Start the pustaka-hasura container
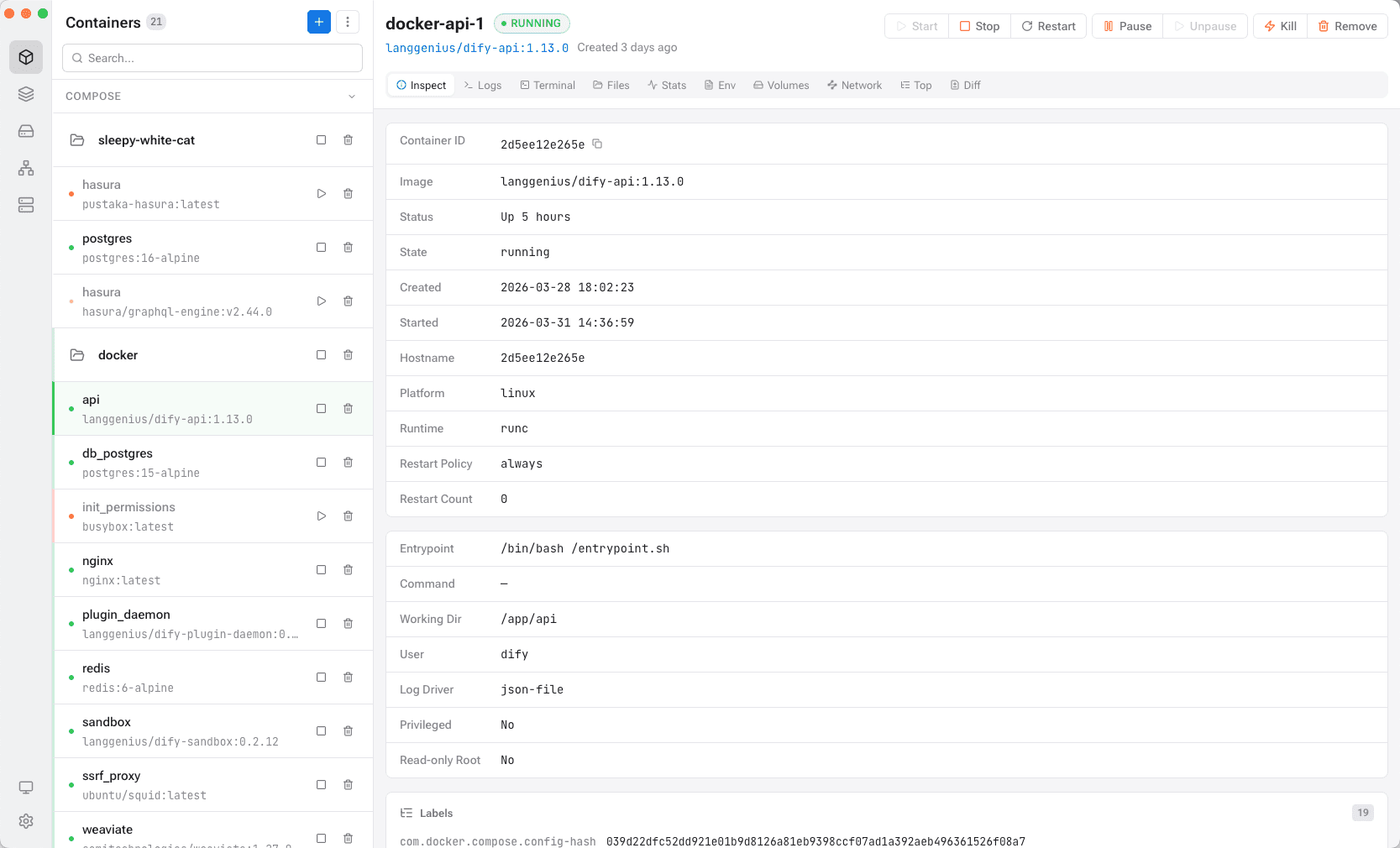Image resolution: width=1400 pixels, height=848 pixels. click(x=321, y=194)
